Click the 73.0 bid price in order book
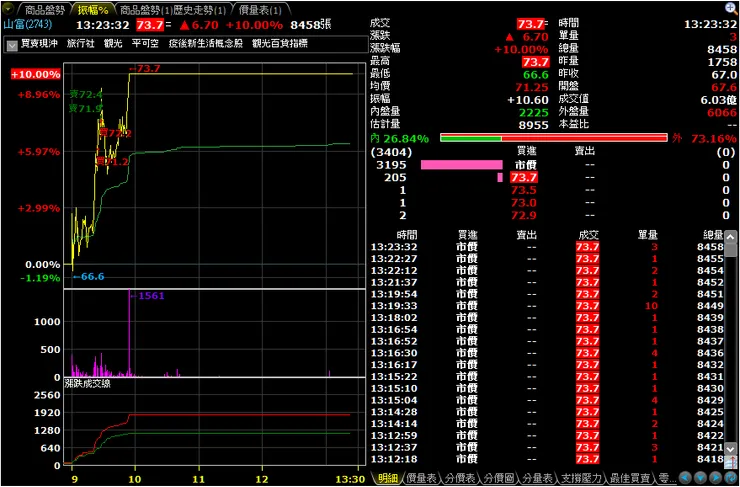740x487 pixels. click(524, 203)
